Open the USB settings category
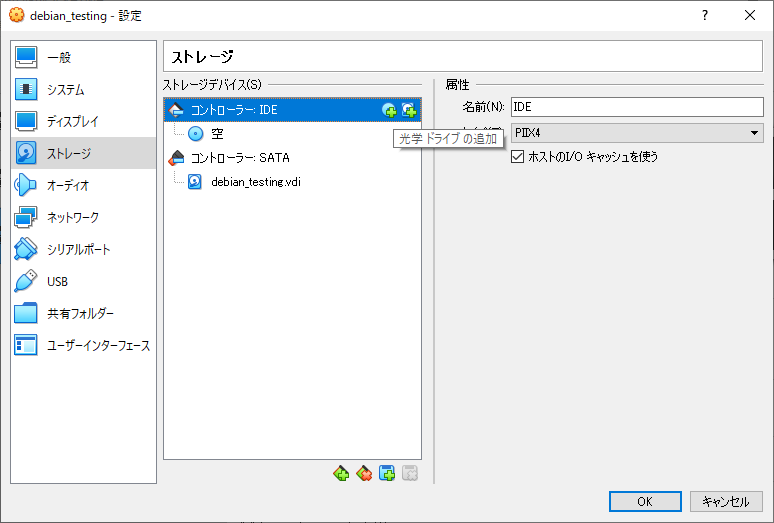Viewport: 774px width, 523px height. click(83, 282)
